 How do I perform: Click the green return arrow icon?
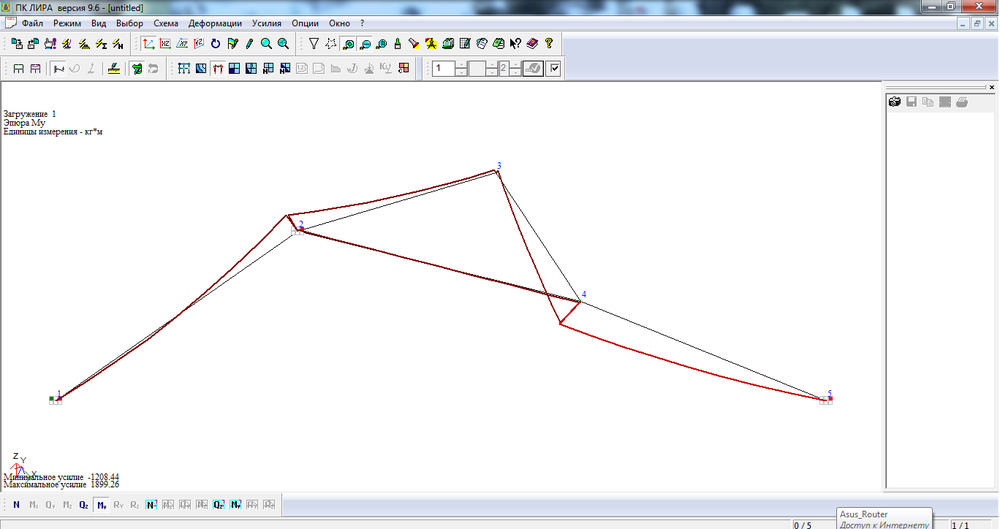click(136, 68)
